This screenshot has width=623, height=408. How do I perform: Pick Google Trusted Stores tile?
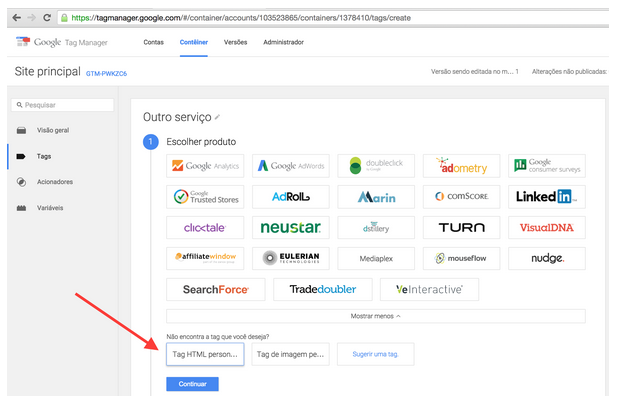[x=205, y=197]
